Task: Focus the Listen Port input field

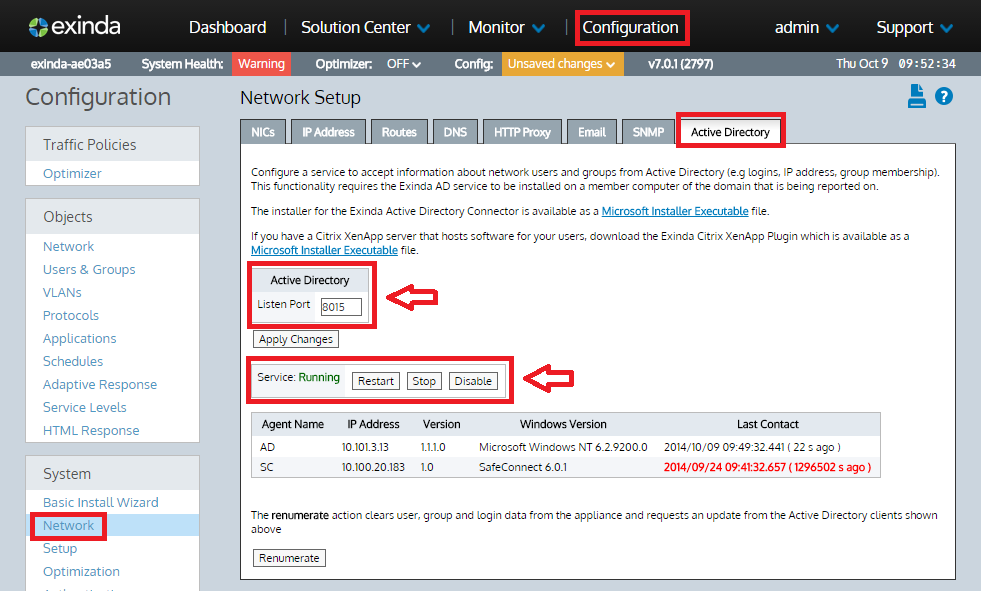Action: click(341, 306)
